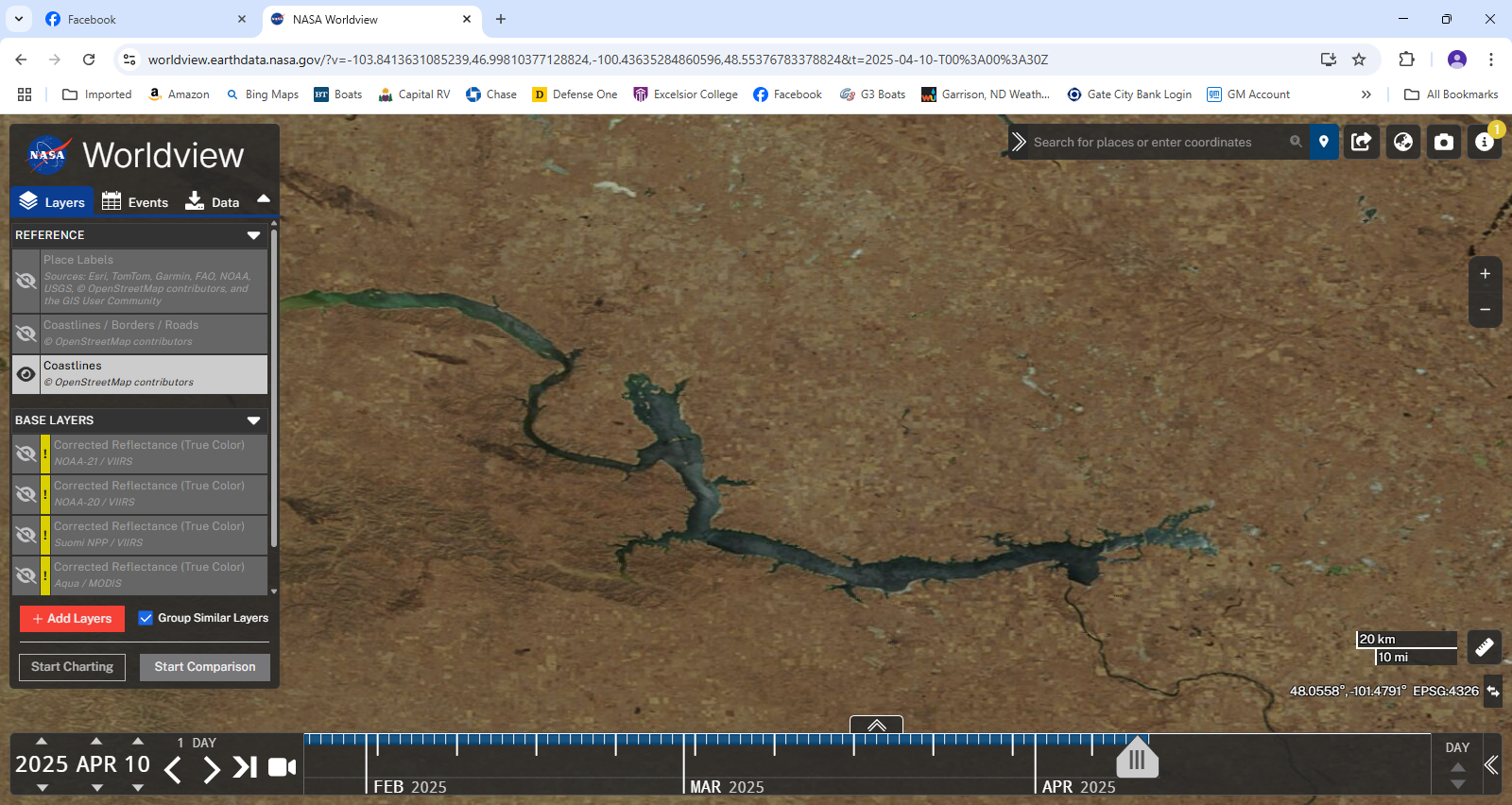Image resolution: width=1512 pixels, height=805 pixels.
Task: Switch to the Events tab
Action: coord(135,202)
